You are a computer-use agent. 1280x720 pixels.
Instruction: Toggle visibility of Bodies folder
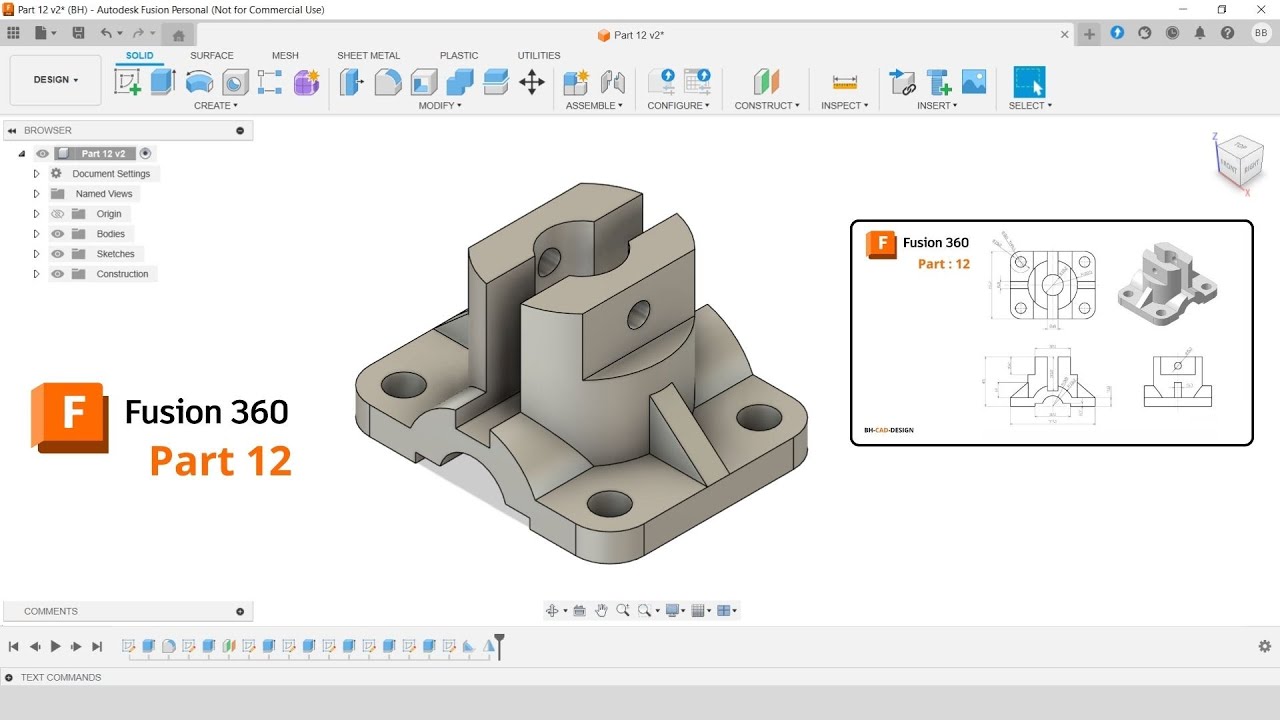57,234
